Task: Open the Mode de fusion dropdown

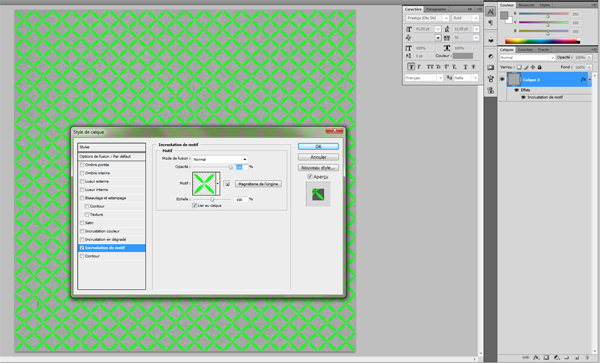Action: pos(220,159)
